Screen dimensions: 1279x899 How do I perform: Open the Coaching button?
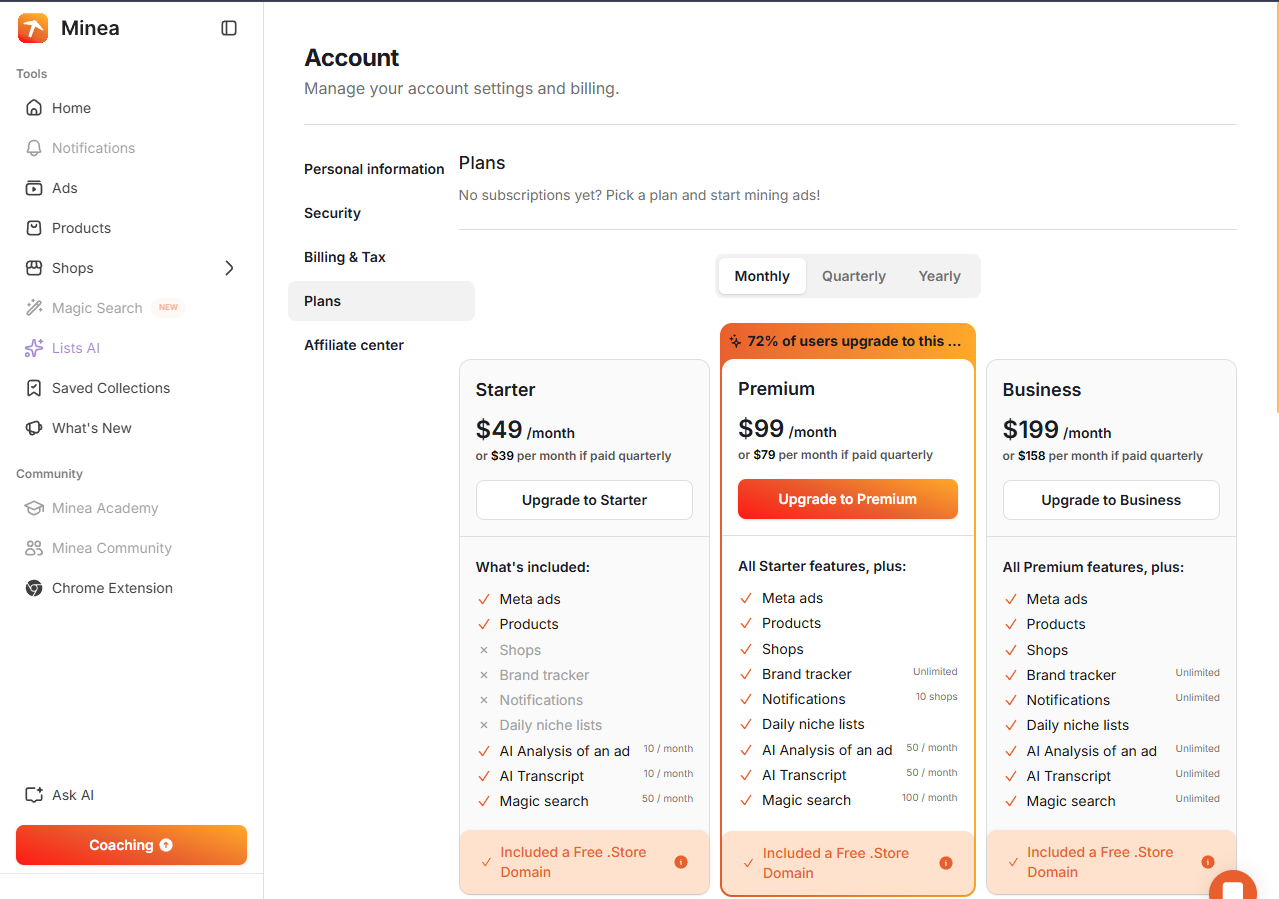tap(131, 845)
